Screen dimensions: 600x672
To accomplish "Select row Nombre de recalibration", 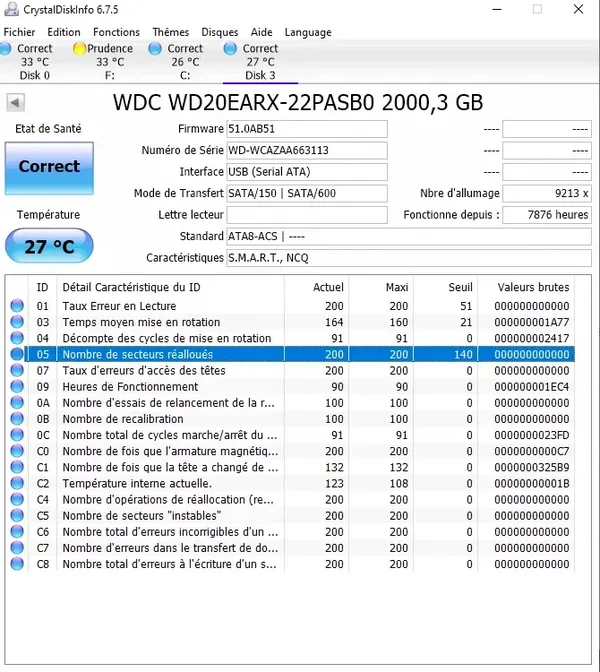I will pyautogui.click(x=291, y=419).
